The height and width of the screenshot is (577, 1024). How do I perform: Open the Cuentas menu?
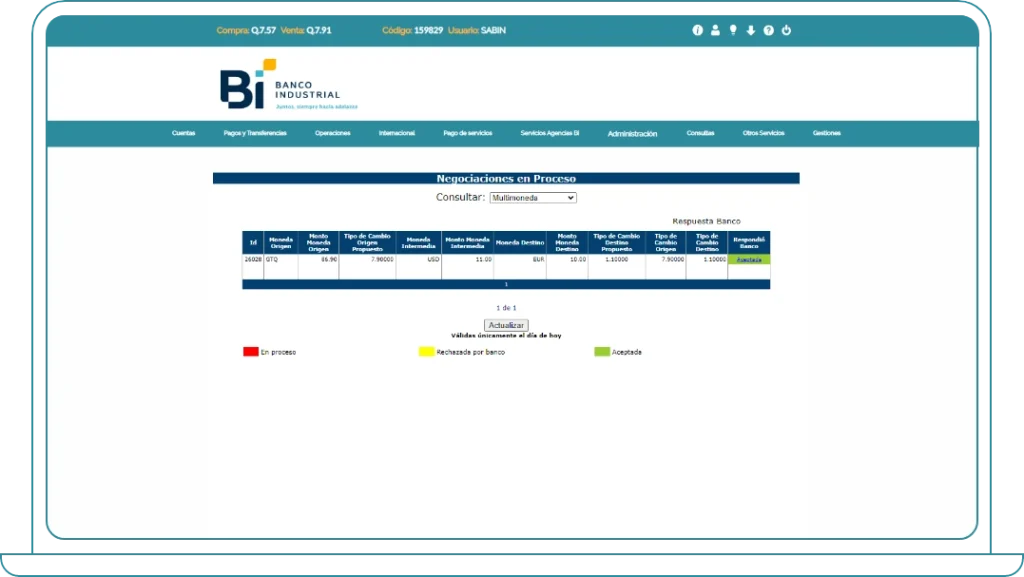point(184,133)
